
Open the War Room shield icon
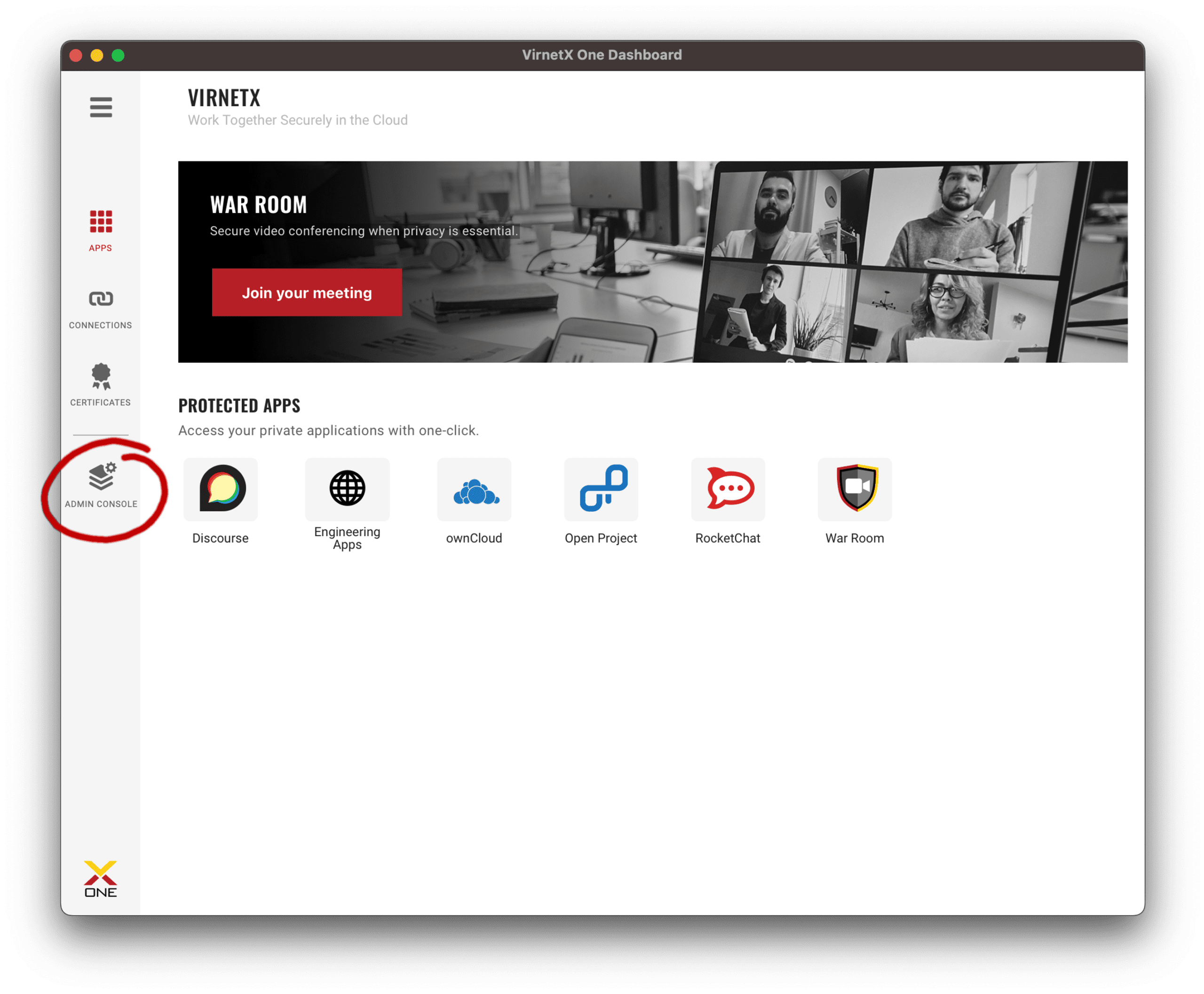tap(855, 490)
